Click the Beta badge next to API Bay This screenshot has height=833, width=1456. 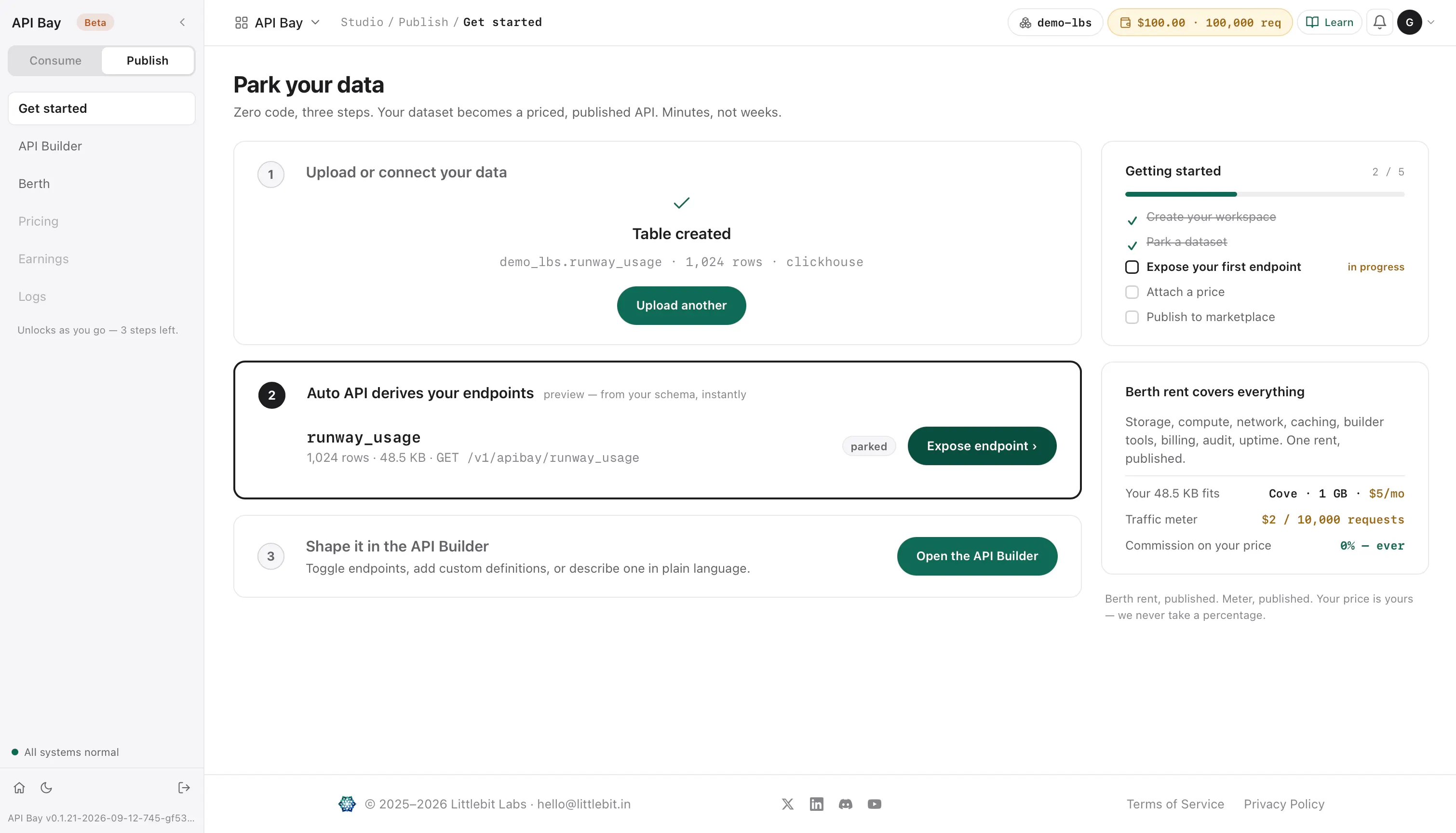pos(95,22)
